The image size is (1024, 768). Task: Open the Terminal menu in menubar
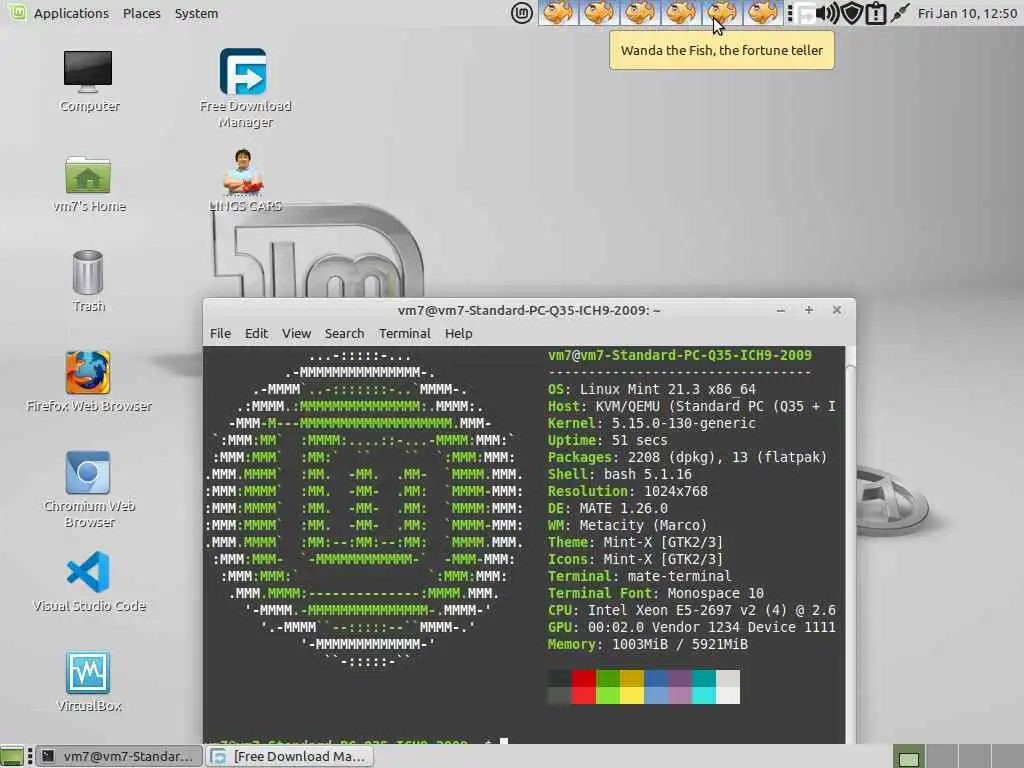pos(404,333)
